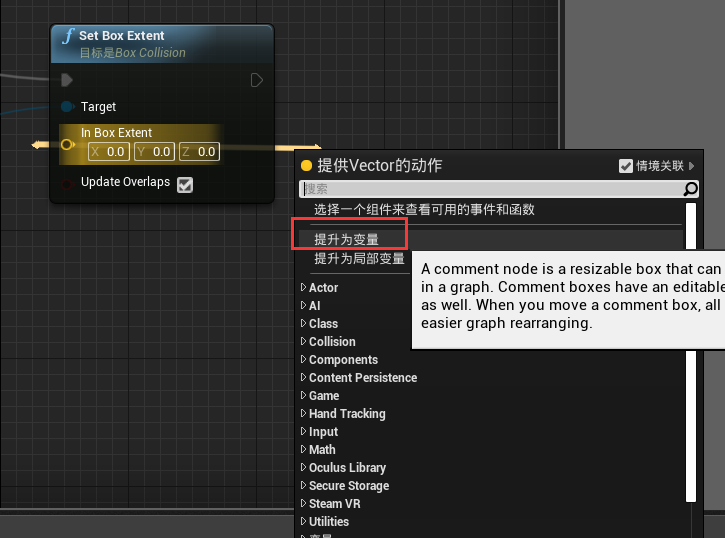Click the blue Target pin

pyautogui.click(x=68, y=107)
